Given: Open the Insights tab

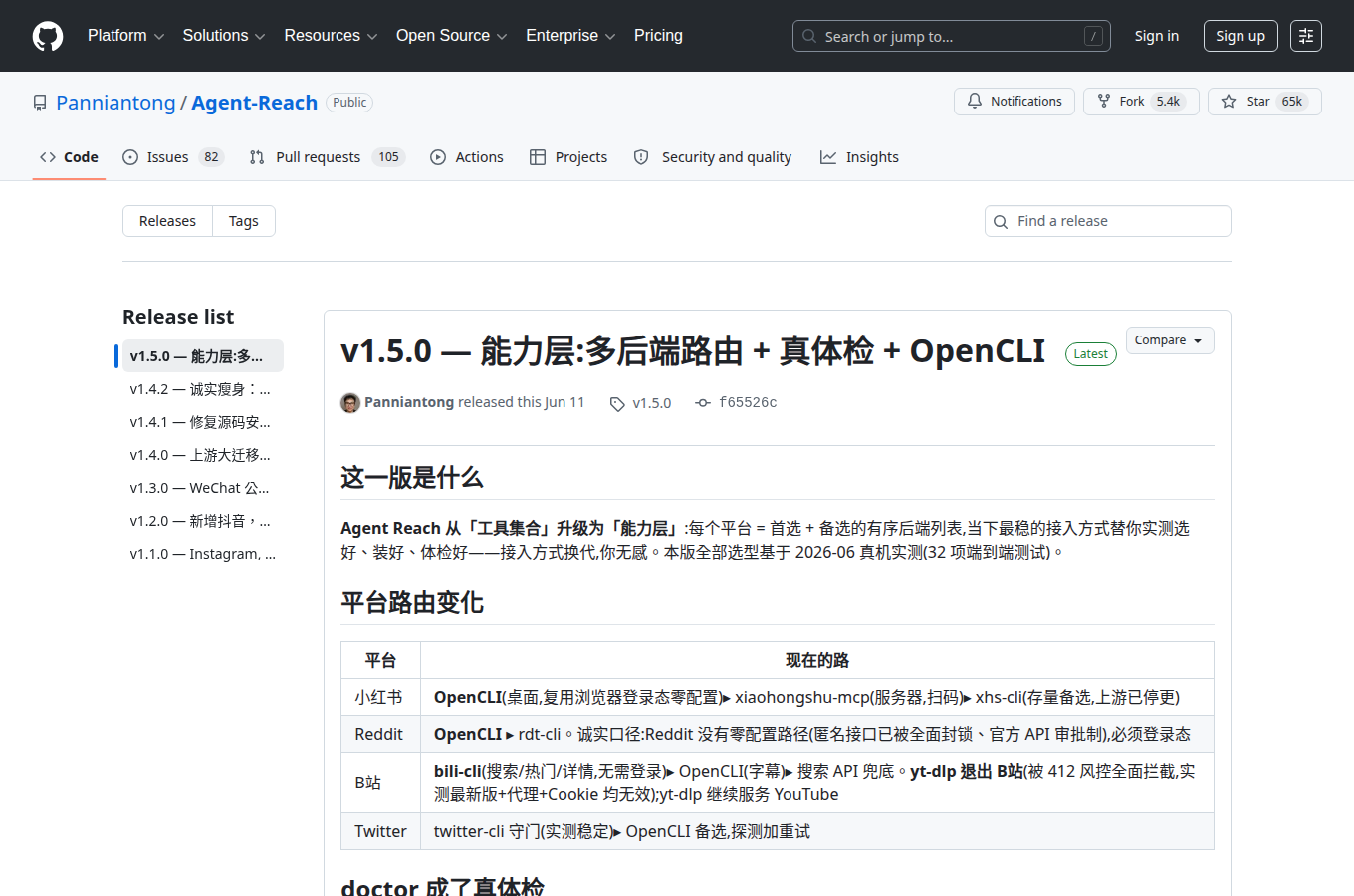Looking at the screenshot, I should coord(859,157).
